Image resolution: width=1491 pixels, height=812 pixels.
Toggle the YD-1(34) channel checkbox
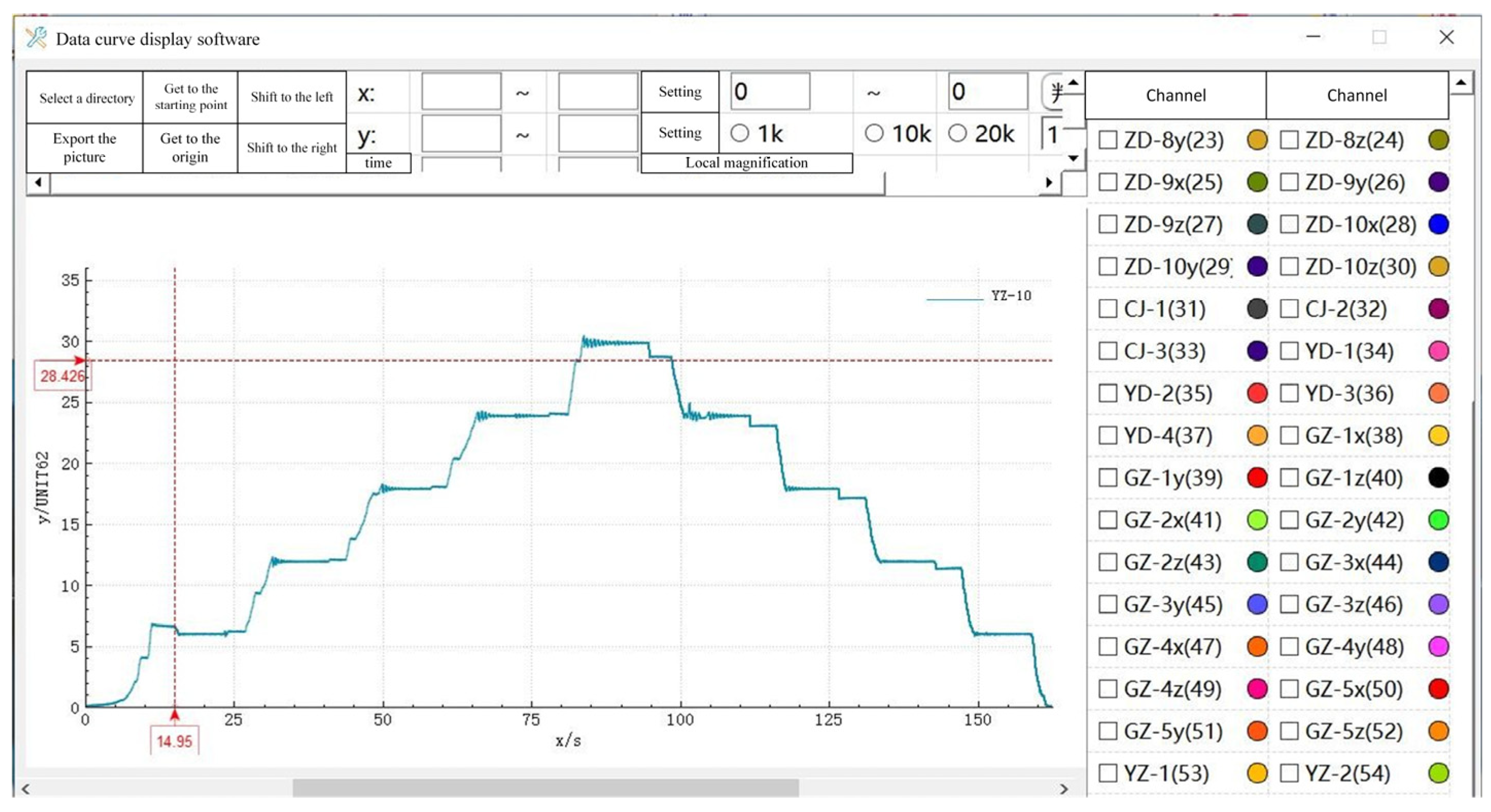point(1289,351)
